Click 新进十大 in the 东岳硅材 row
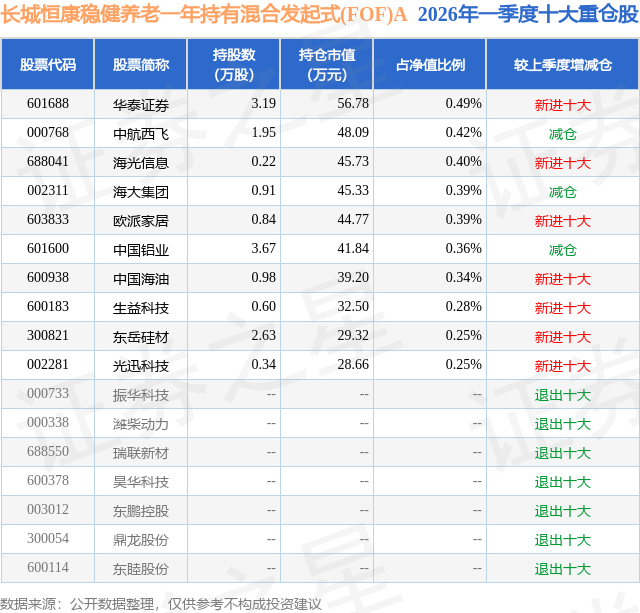Viewport: 640px width, 613px height. pyautogui.click(x=563, y=337)
